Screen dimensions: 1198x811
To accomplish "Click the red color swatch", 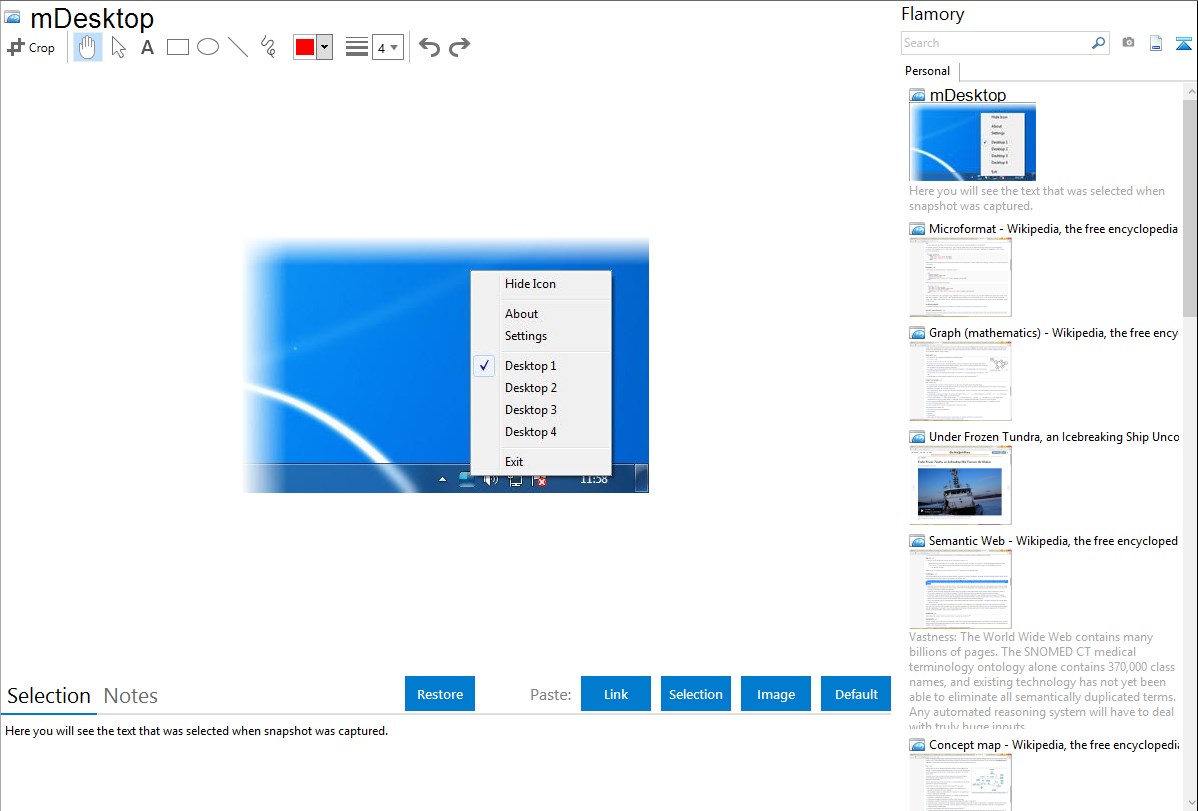I will pos(305,47).
